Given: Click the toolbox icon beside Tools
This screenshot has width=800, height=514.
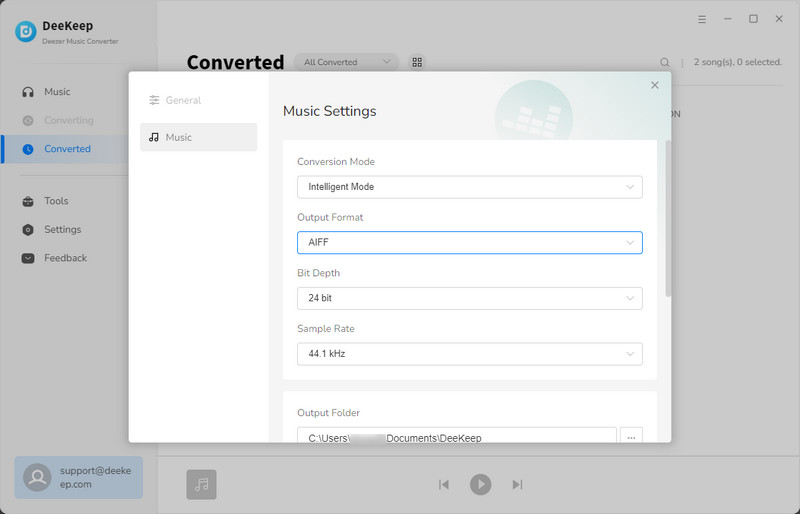Looking at the screenshot, I should (x=28, y=201).
